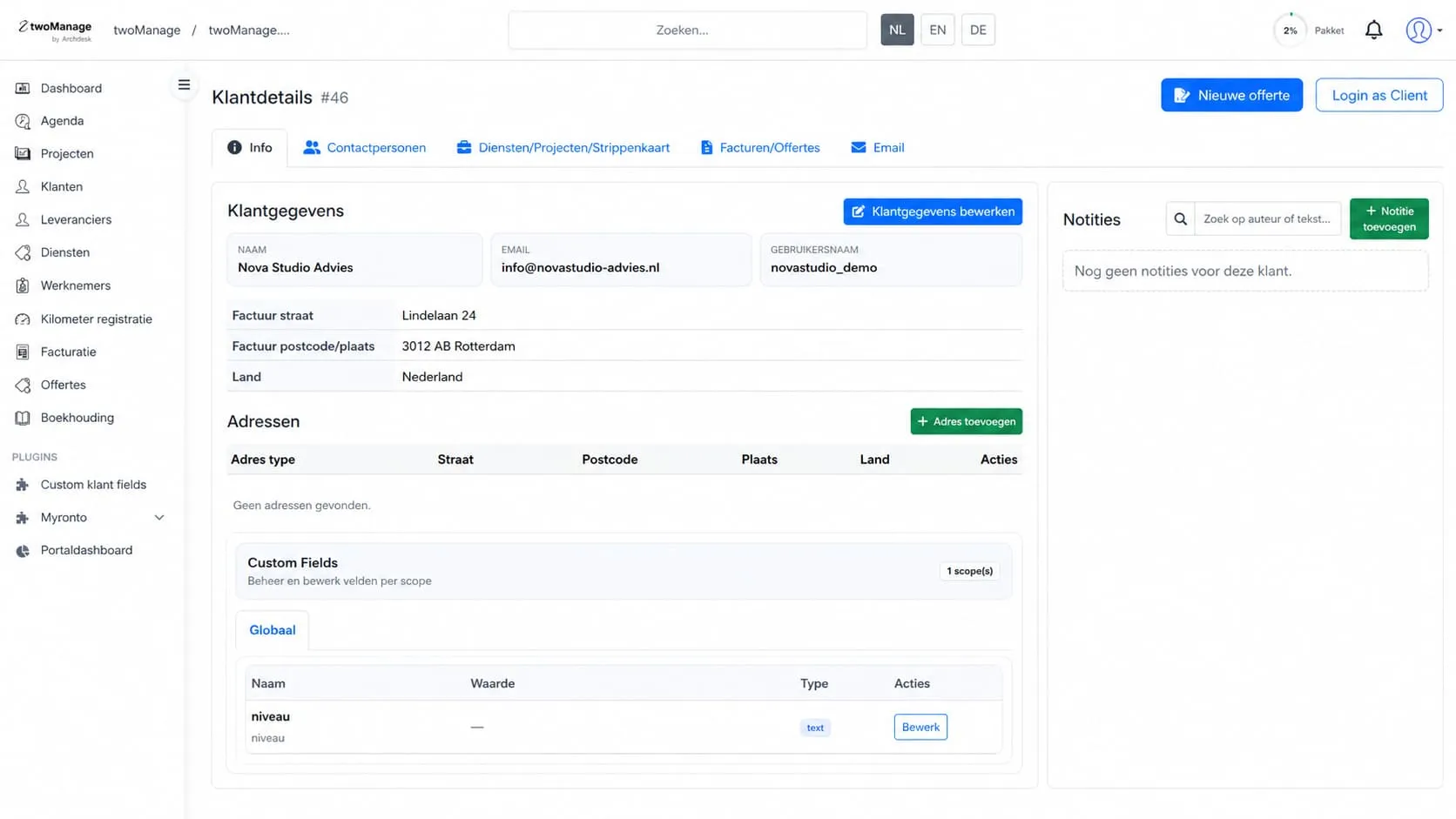Open the Contactpersonen tab
This screenshot has width=1456, height=819.
(365, 148)
